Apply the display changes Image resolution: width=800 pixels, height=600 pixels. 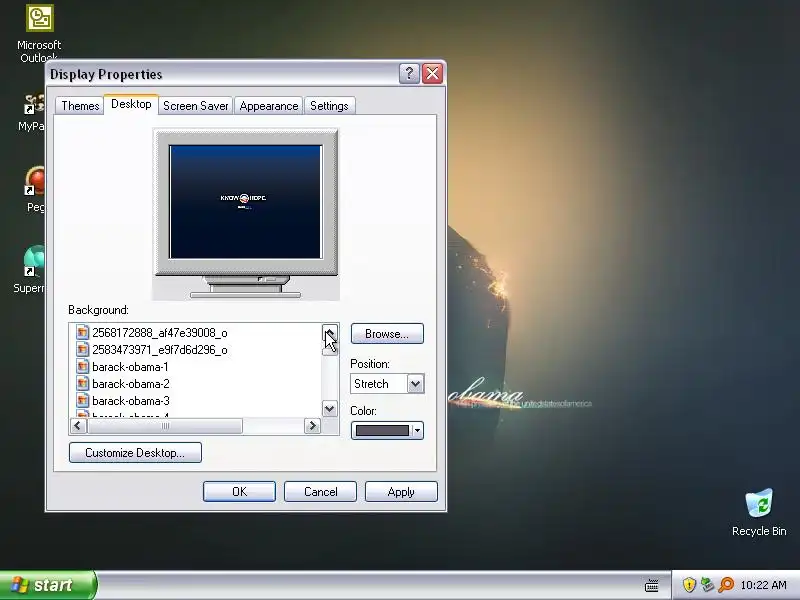(x=401, y=491)
